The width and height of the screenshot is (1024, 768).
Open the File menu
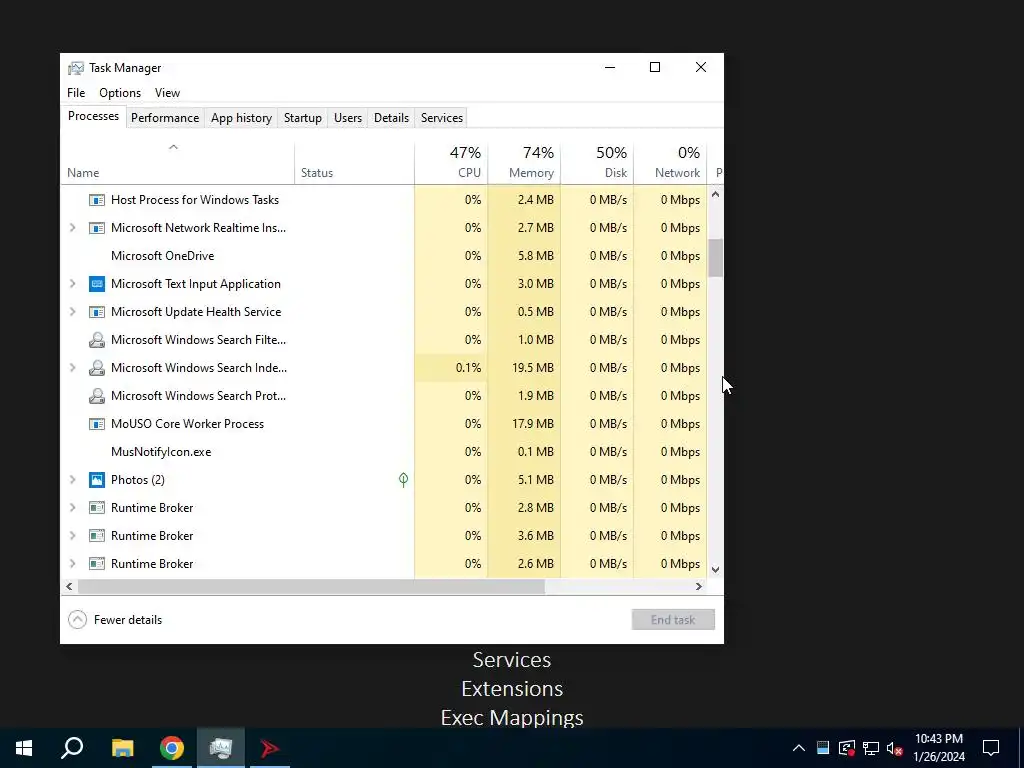[x=76, y=93]
